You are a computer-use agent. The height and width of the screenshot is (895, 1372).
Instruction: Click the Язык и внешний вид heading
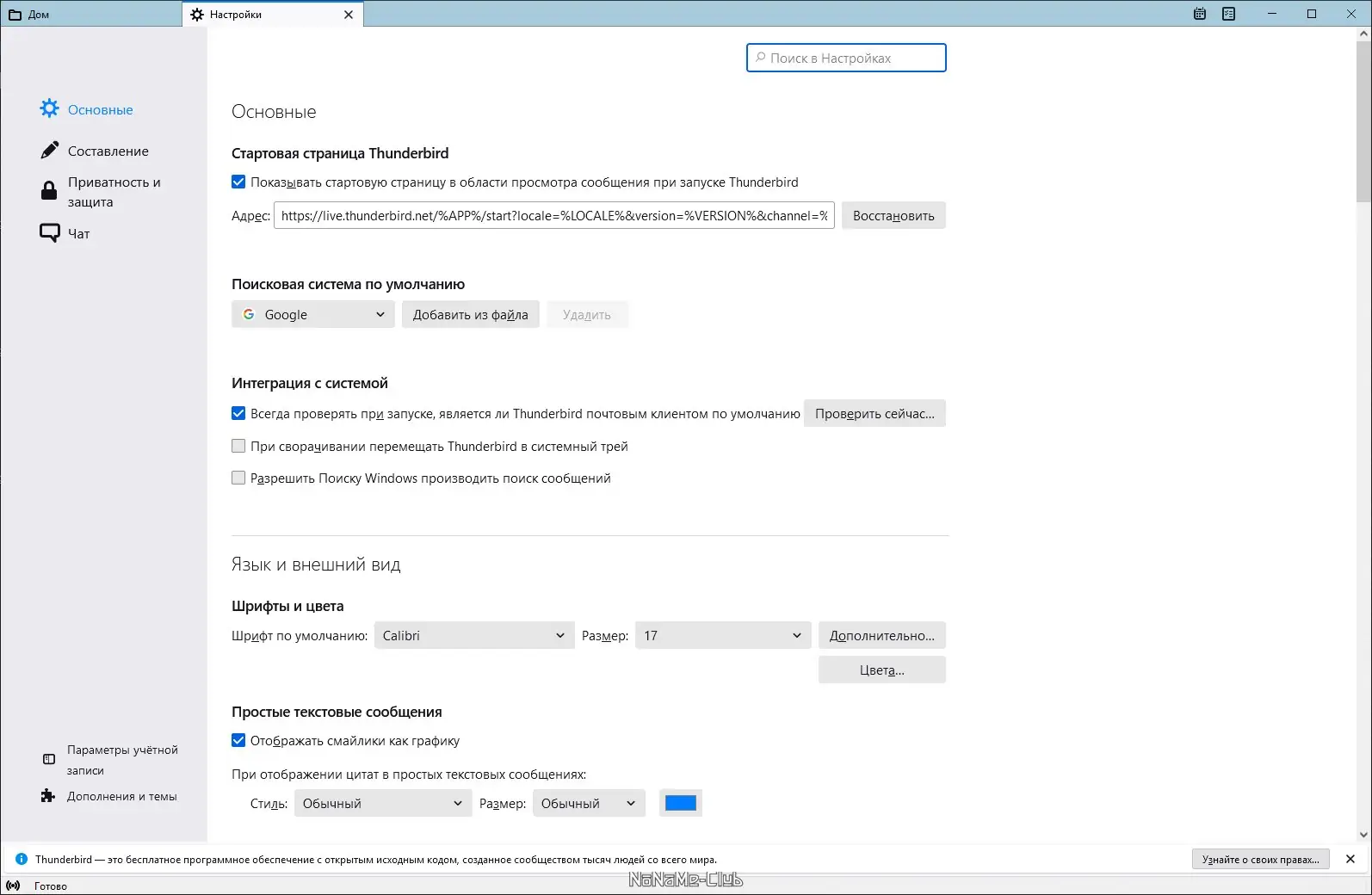[x=316, y=565]
